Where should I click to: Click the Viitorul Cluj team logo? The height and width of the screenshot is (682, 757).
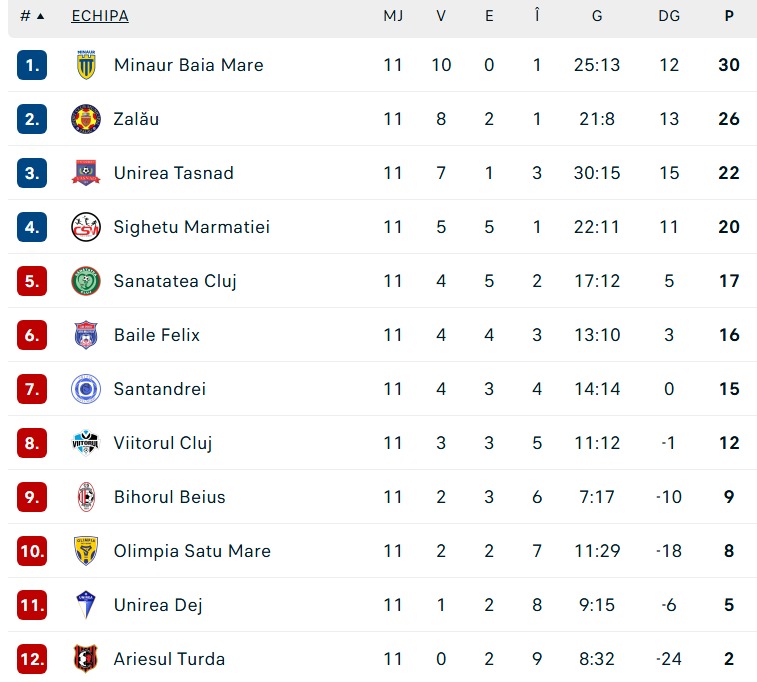[x=86, y=443]
